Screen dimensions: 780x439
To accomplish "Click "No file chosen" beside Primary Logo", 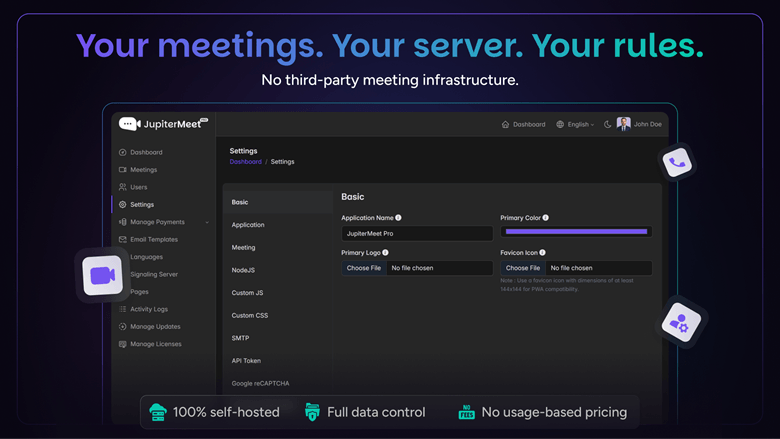I will pos(412,268).
